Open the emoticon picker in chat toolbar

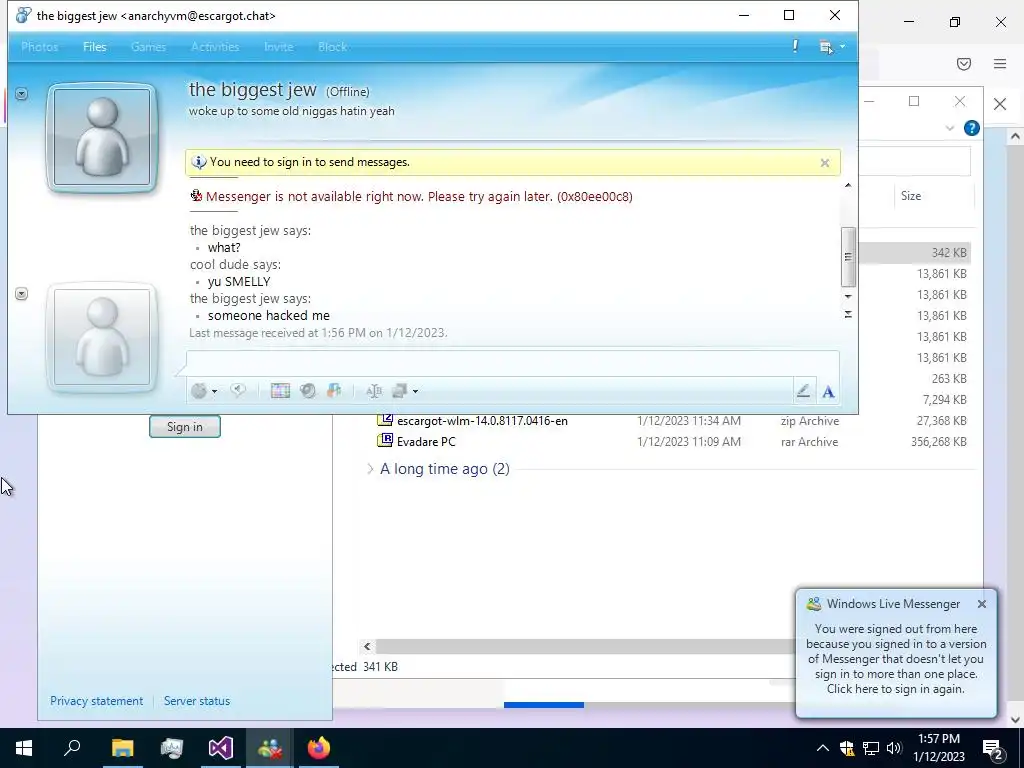(199, 391)
